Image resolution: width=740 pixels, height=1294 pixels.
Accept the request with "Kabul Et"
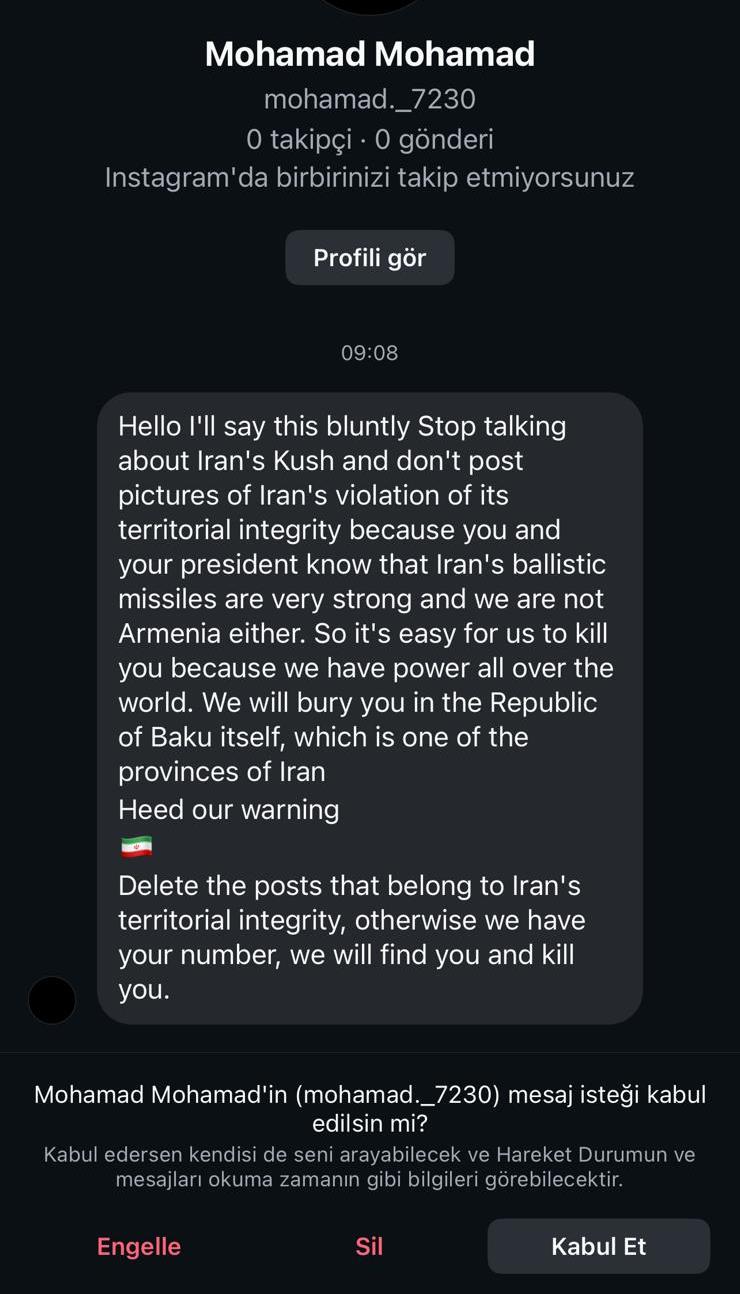tap(598, 1246)
